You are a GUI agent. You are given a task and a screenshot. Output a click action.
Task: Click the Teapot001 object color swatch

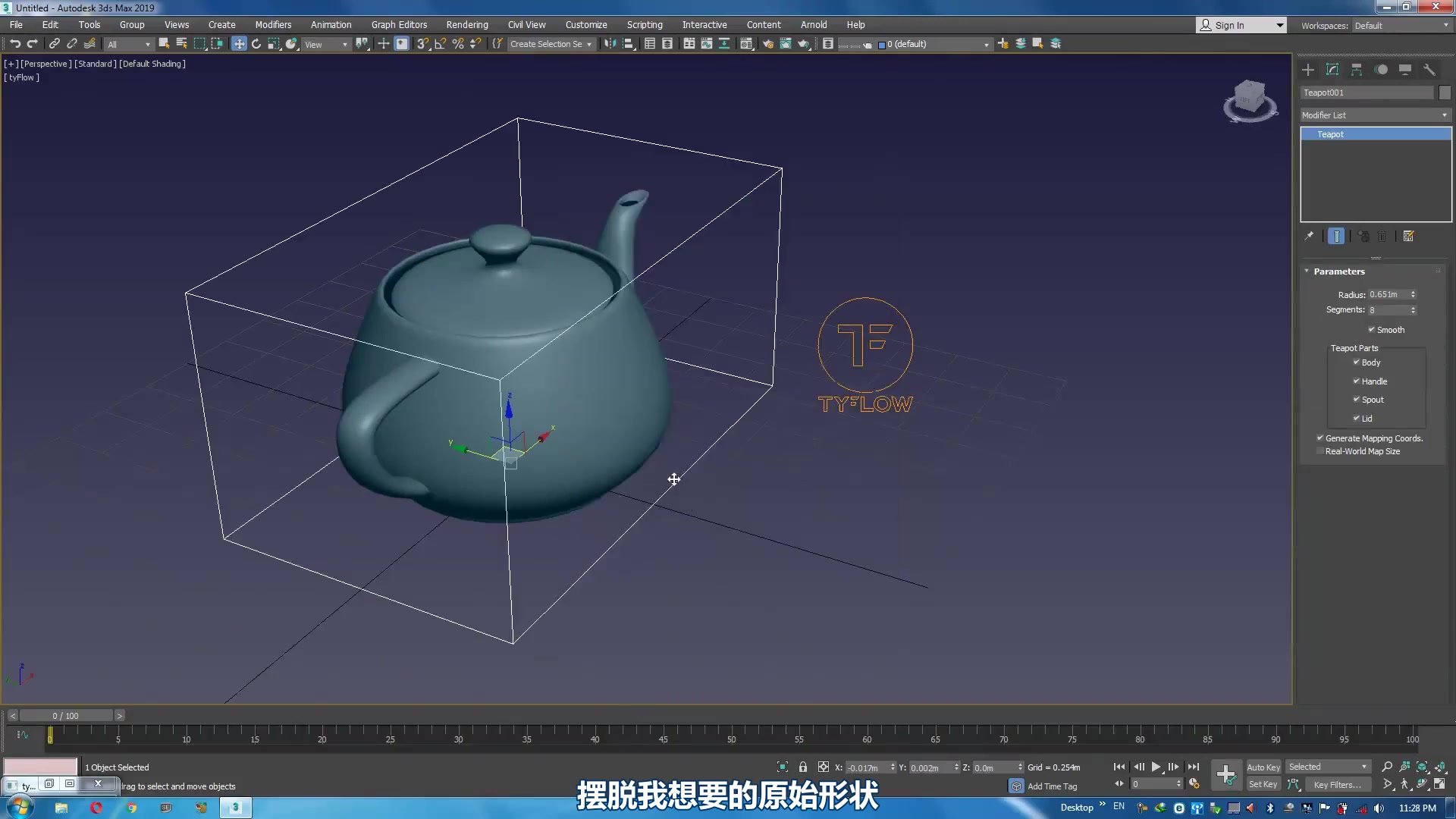(x=1444, y=92)
